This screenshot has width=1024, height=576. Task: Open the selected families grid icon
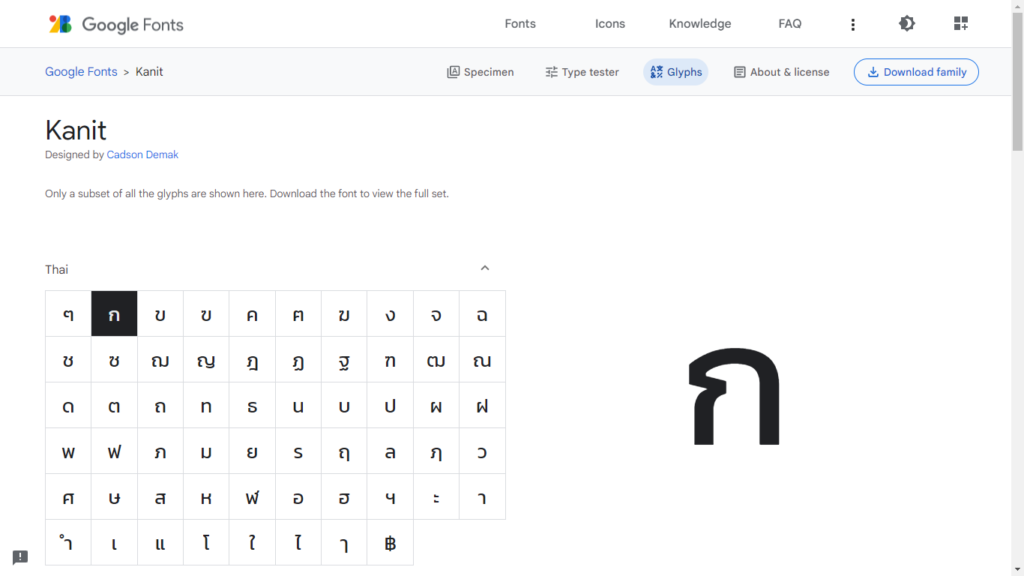click(x=961, y=24)
